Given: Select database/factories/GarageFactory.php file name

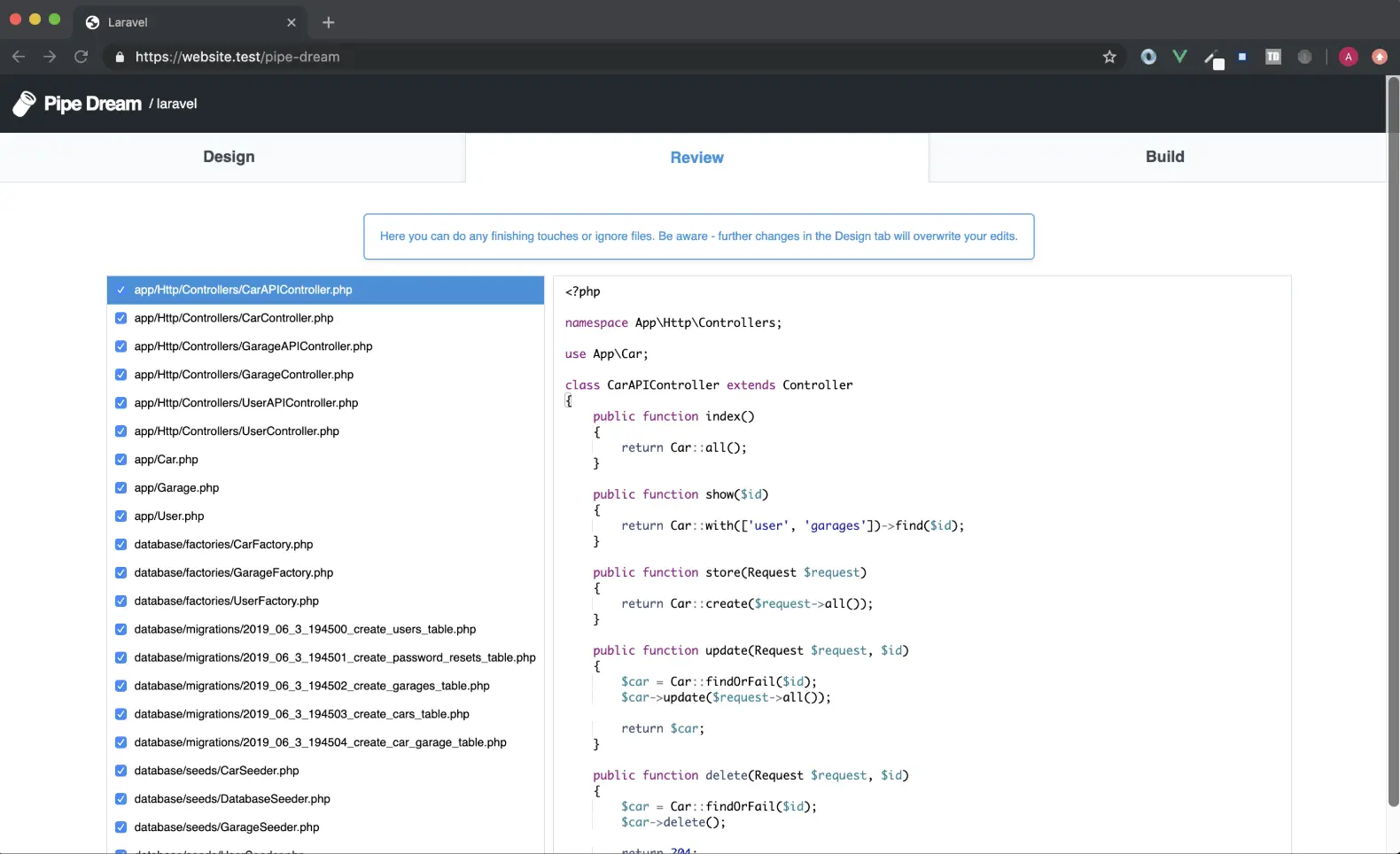Looking at the screenshot, I should [234, 573].
